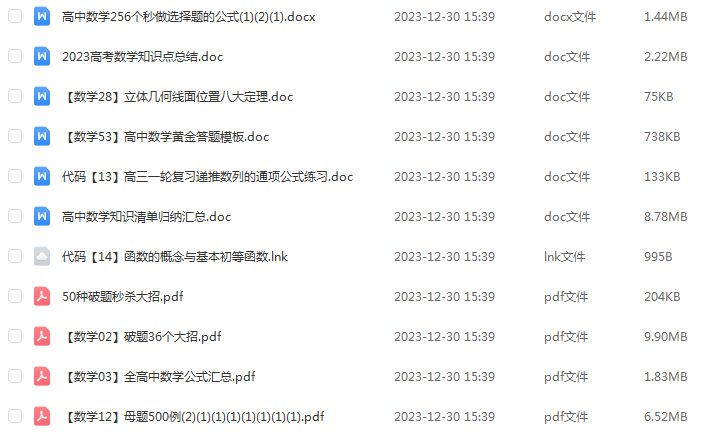Click the PDF icon for 50种破题秒杀大招.pdf
Image resolution: width=720 pixels, height=435 pixels.
(42, 296)
